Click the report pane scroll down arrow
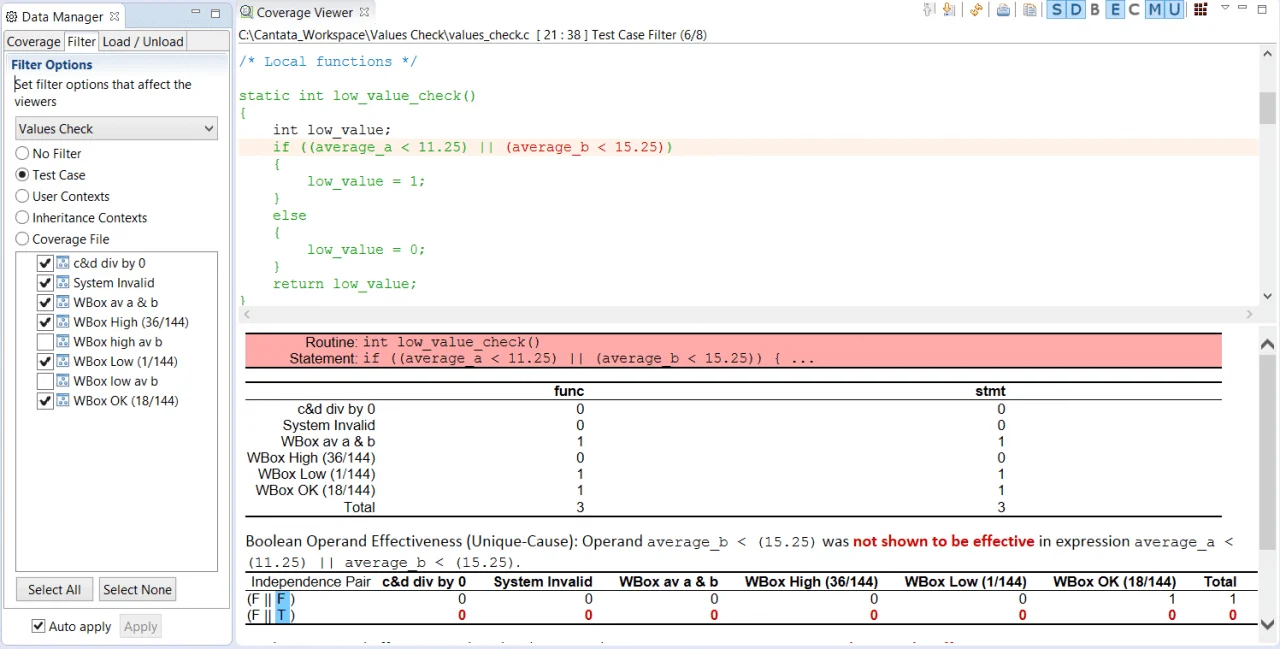1280x649 pixels. [x=1268, y=625]
